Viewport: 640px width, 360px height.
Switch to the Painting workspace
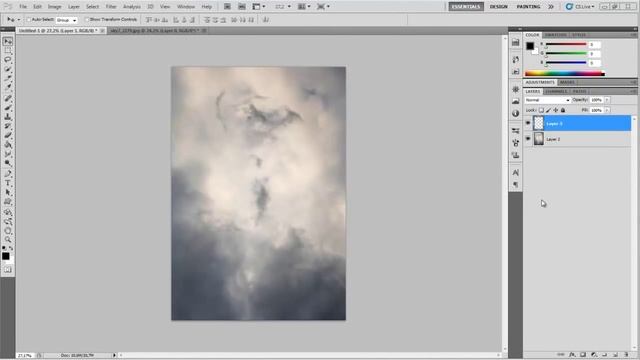point(528,7)
